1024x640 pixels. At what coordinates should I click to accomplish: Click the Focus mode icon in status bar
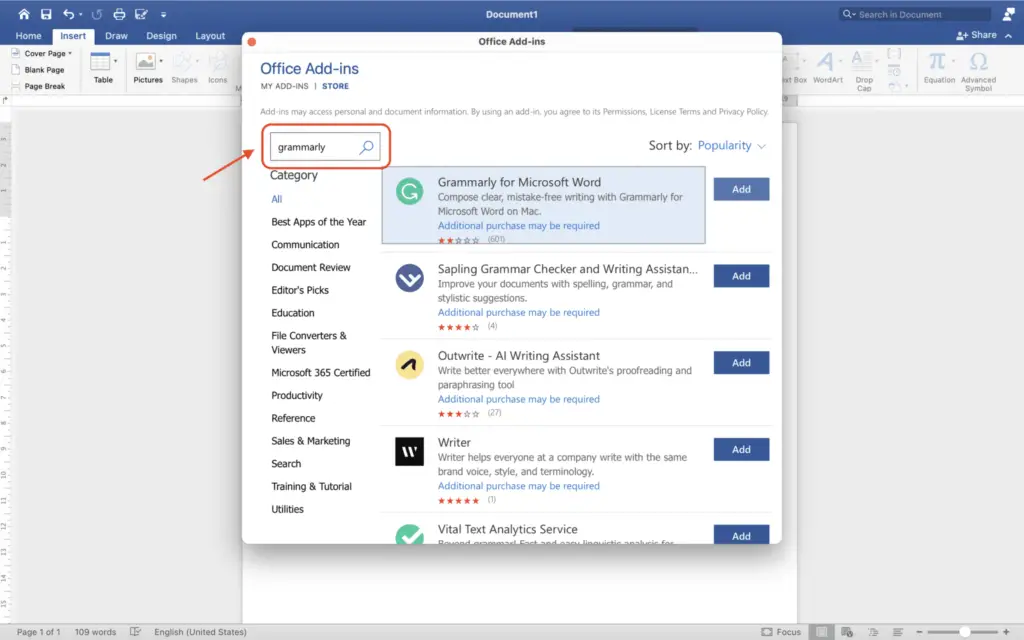pyautogui.click(x=767, y=632)
